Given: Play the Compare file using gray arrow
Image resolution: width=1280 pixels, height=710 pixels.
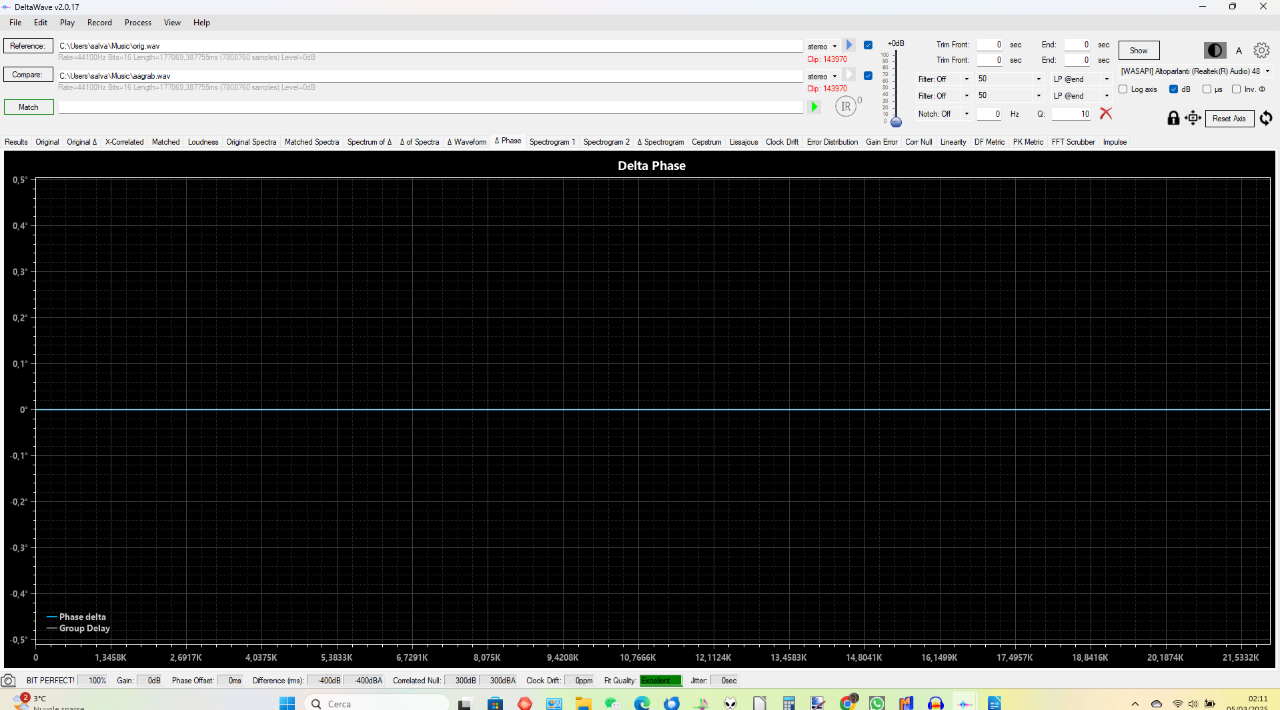Looking at the screenshot, I should (849, 75).
